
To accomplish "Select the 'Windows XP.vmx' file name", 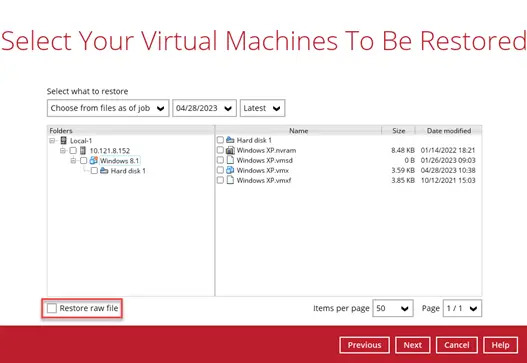I will pos(262,170).
